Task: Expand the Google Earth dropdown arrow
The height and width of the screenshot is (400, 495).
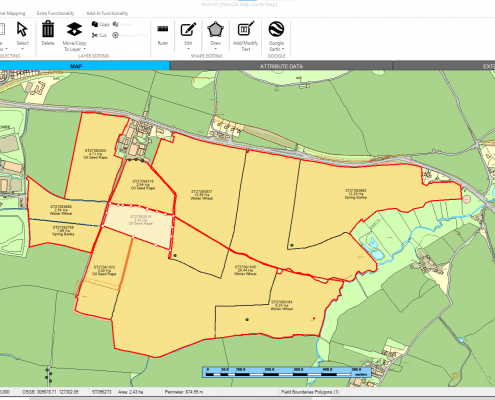Action: (x=283, y=49)
